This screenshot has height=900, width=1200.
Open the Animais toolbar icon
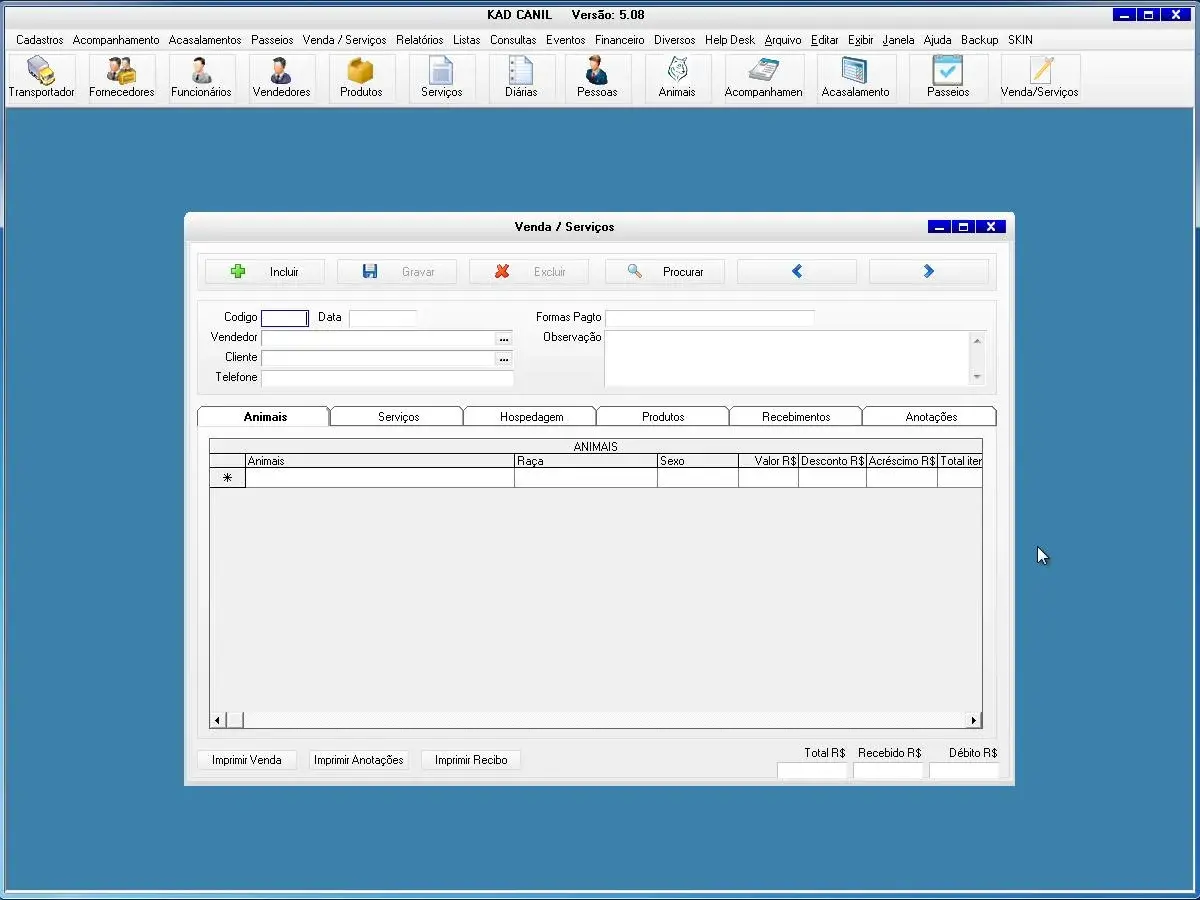pyautogui.click(x=677, y=77)
